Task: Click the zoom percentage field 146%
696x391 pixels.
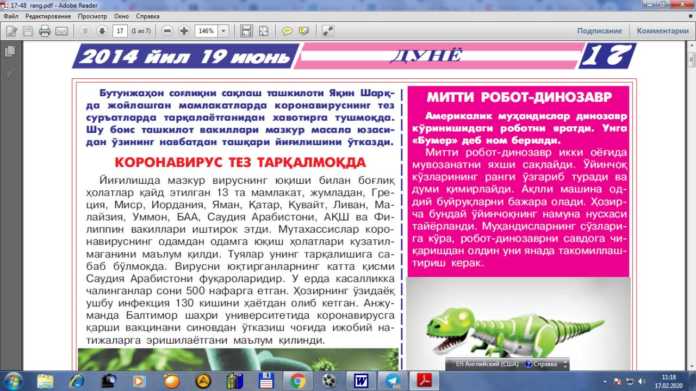Action: [206, 31]
